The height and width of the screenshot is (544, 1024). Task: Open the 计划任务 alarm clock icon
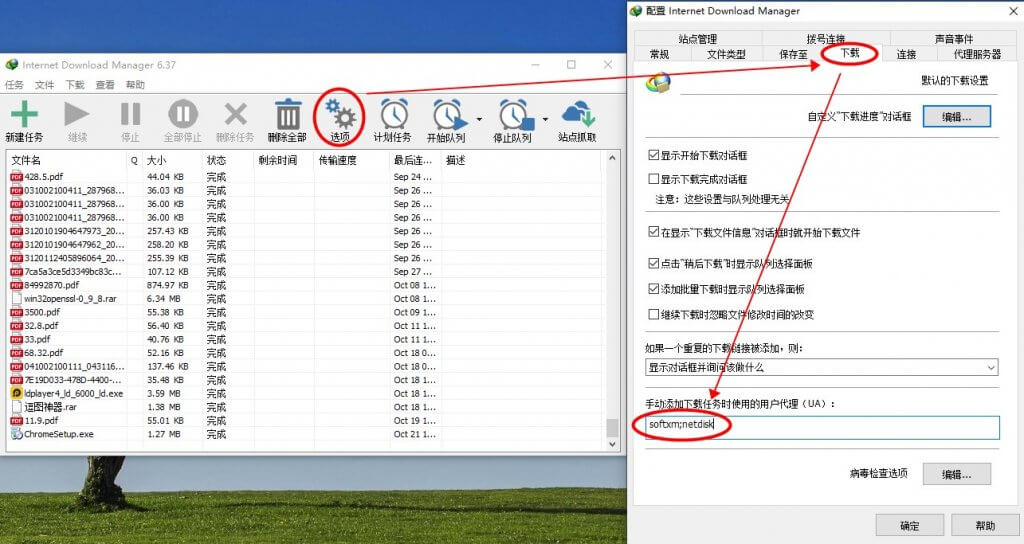click(x=394, y=114)
